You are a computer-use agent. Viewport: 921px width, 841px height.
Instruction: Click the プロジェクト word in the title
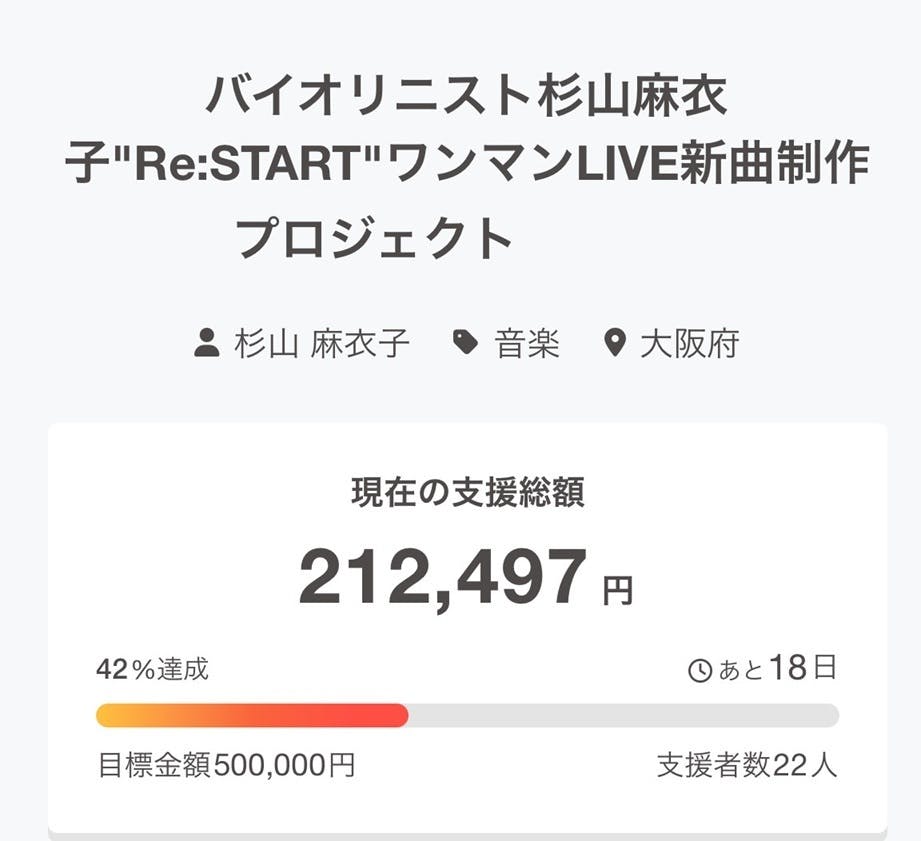click(374, 238)
